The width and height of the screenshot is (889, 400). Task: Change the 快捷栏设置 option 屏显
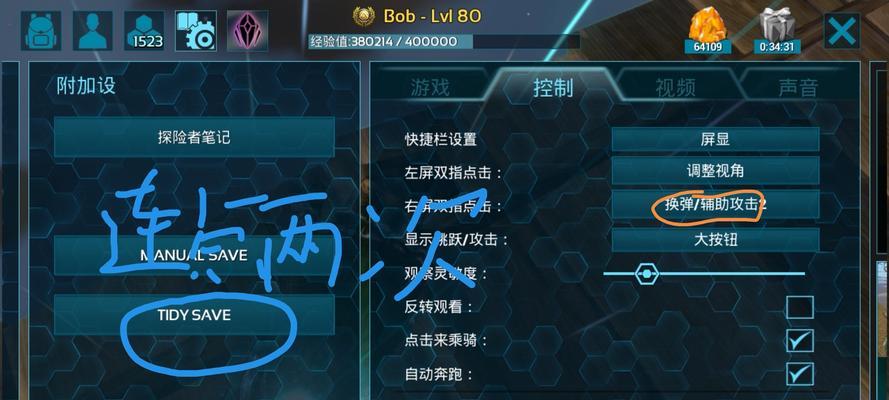pos(715,139)
